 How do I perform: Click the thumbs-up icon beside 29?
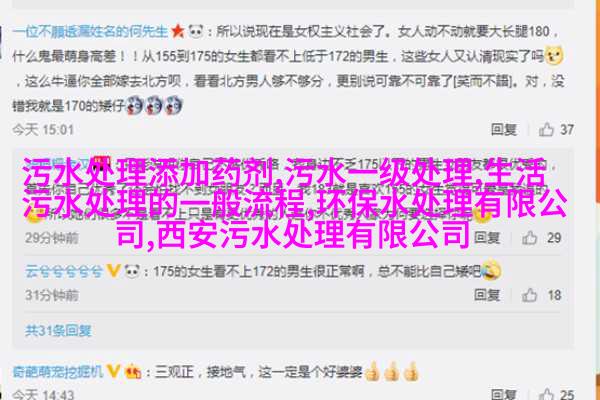[x=530, y=238]
